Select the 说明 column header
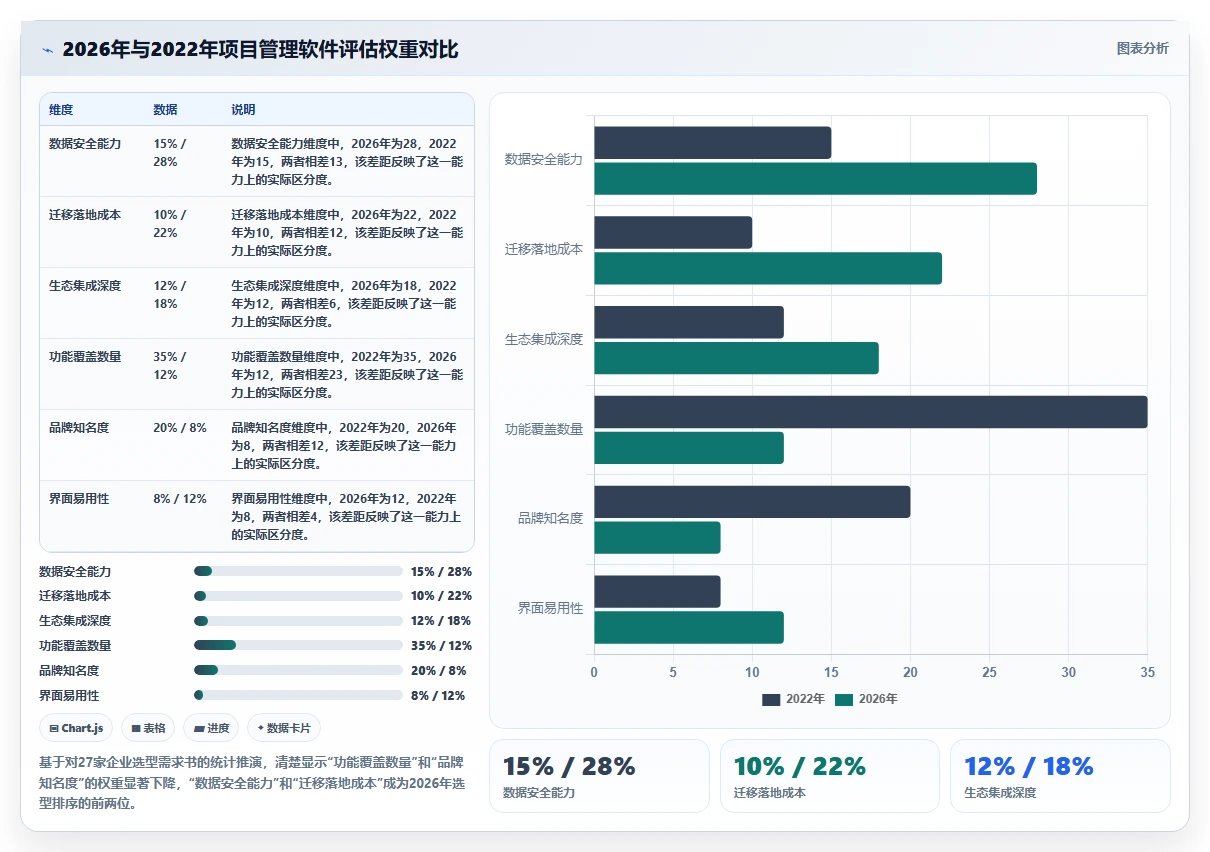Viewport: 1210px width, 852px height. pos(243,110)
